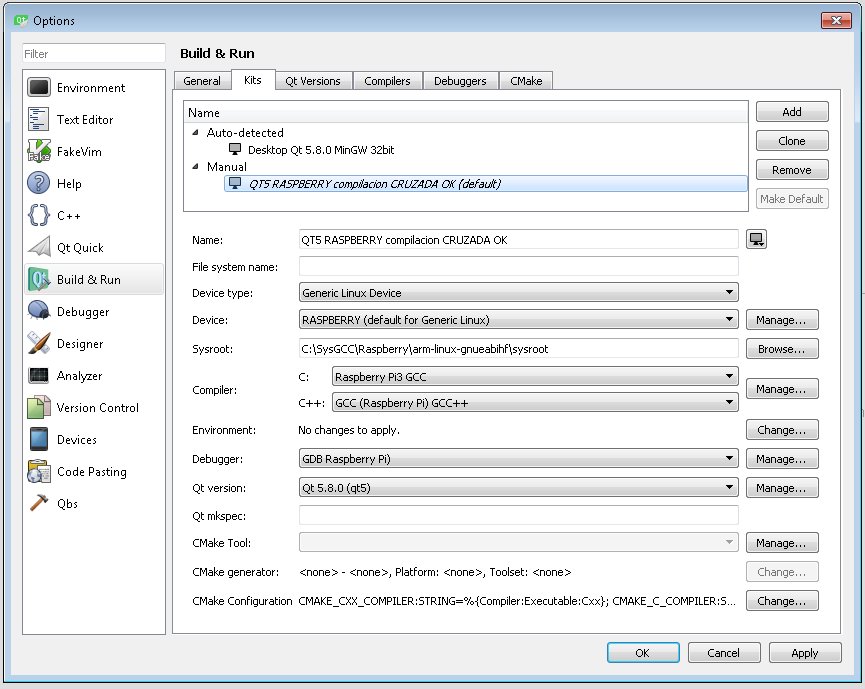Open the Devices tablet icon category
Image resolution: width=865 pixels, height=689 pixels.
pyautogui.click(x=39, y=439)
